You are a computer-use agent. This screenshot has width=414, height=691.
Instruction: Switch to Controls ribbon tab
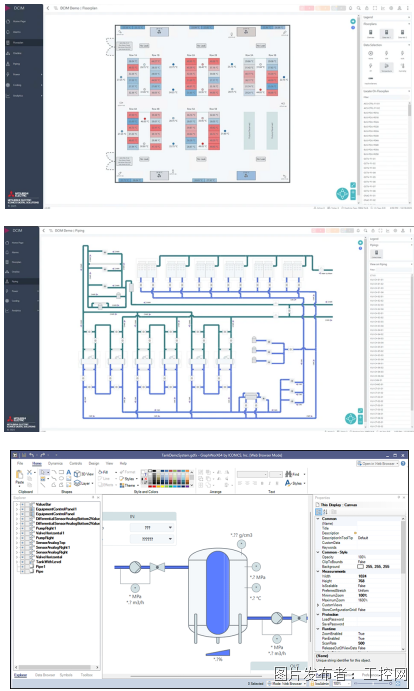(75, 464)
